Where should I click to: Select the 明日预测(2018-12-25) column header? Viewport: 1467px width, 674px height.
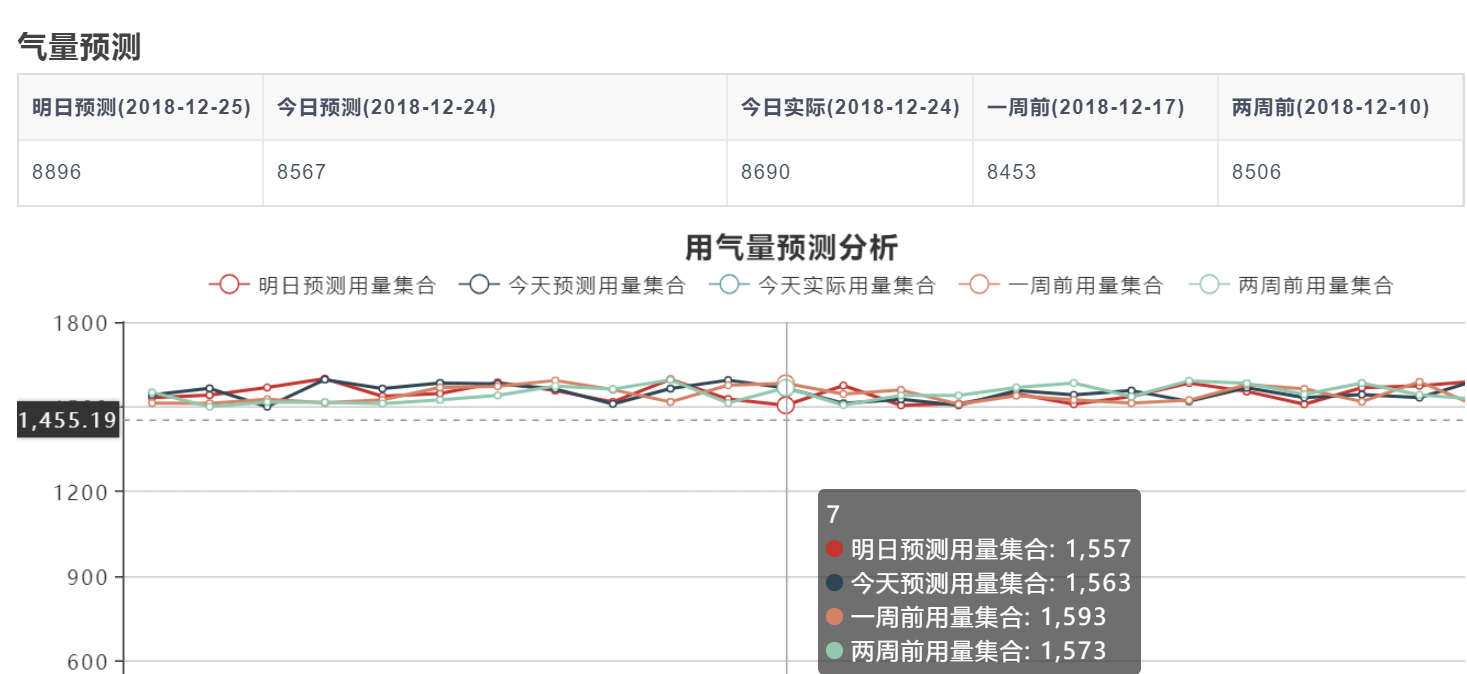(141, 107)
